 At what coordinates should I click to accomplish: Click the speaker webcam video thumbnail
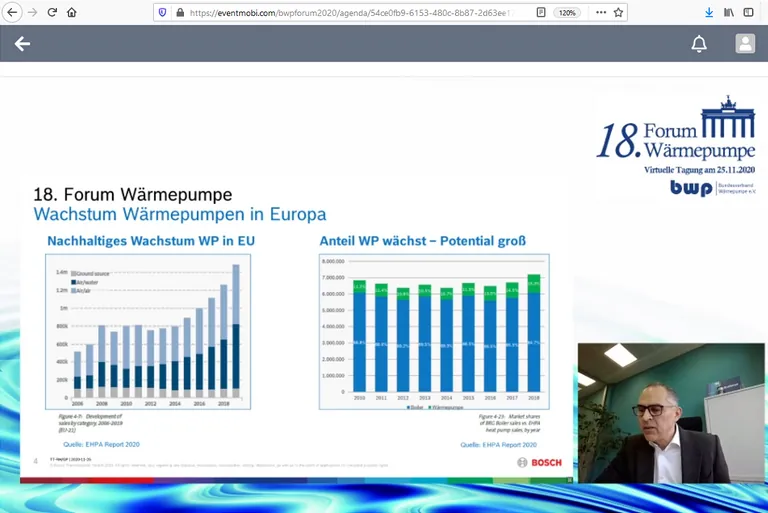click(670, 413)
